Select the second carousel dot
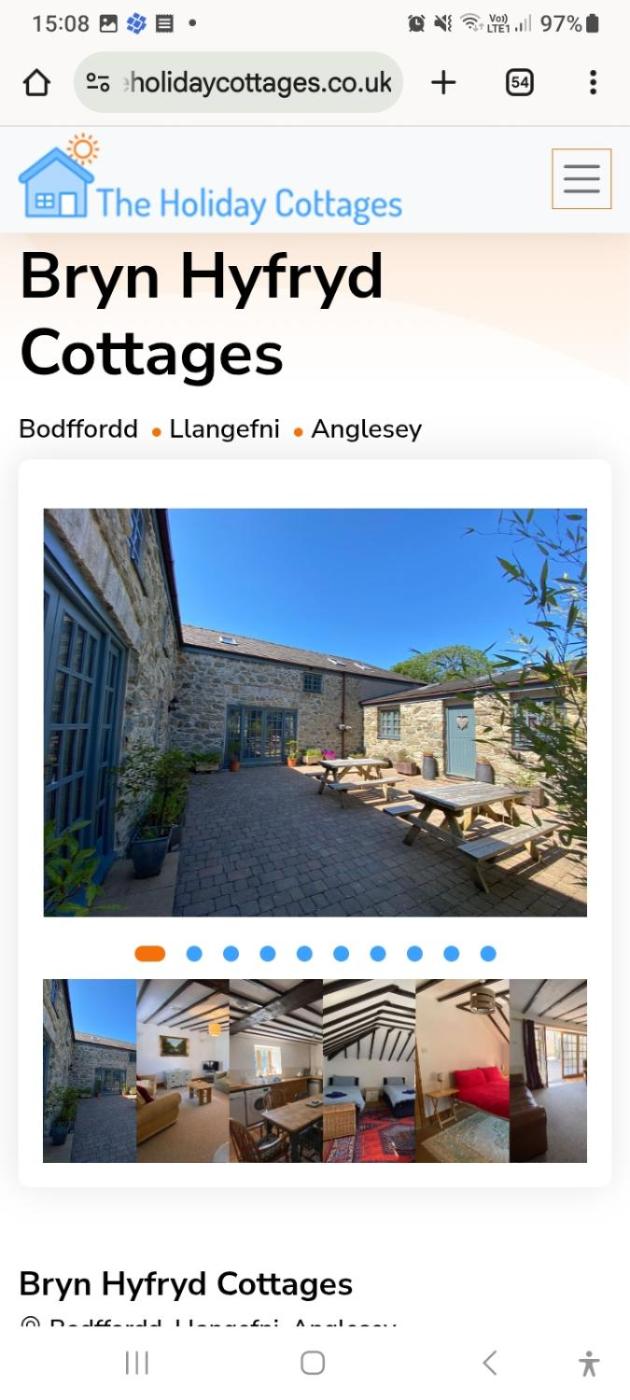 click(194, 954)
